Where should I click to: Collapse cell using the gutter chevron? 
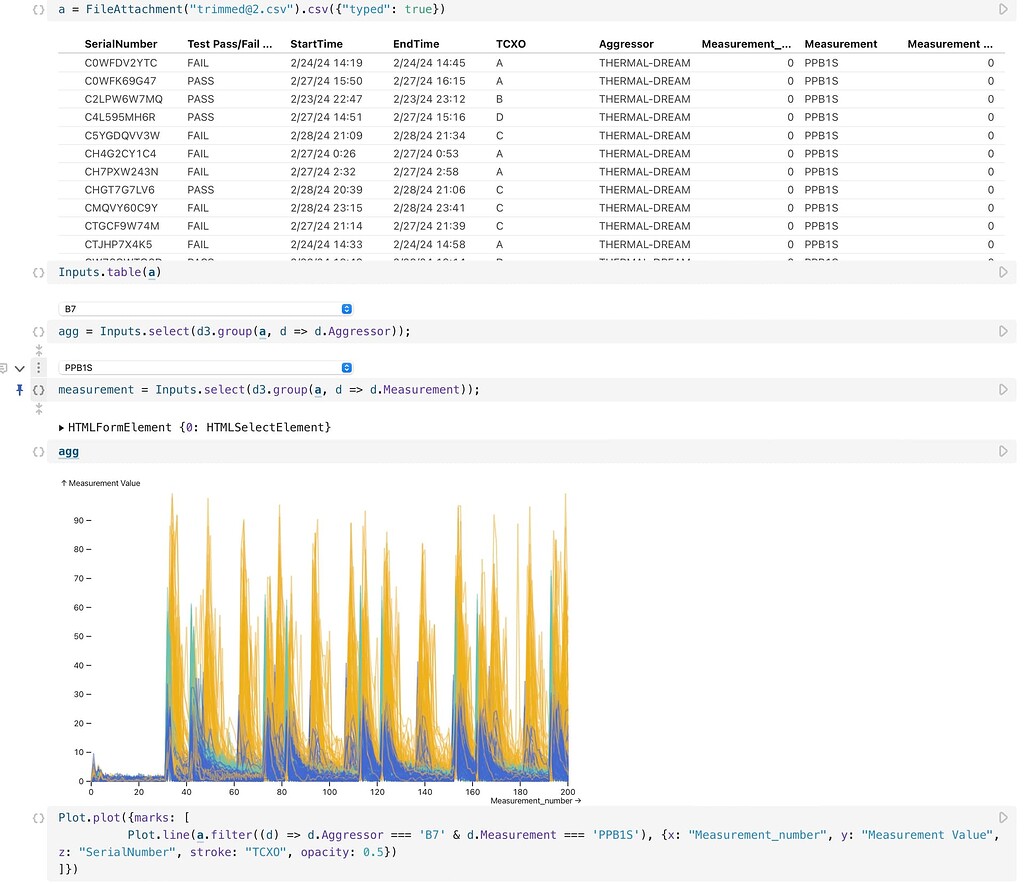(19, 368)
